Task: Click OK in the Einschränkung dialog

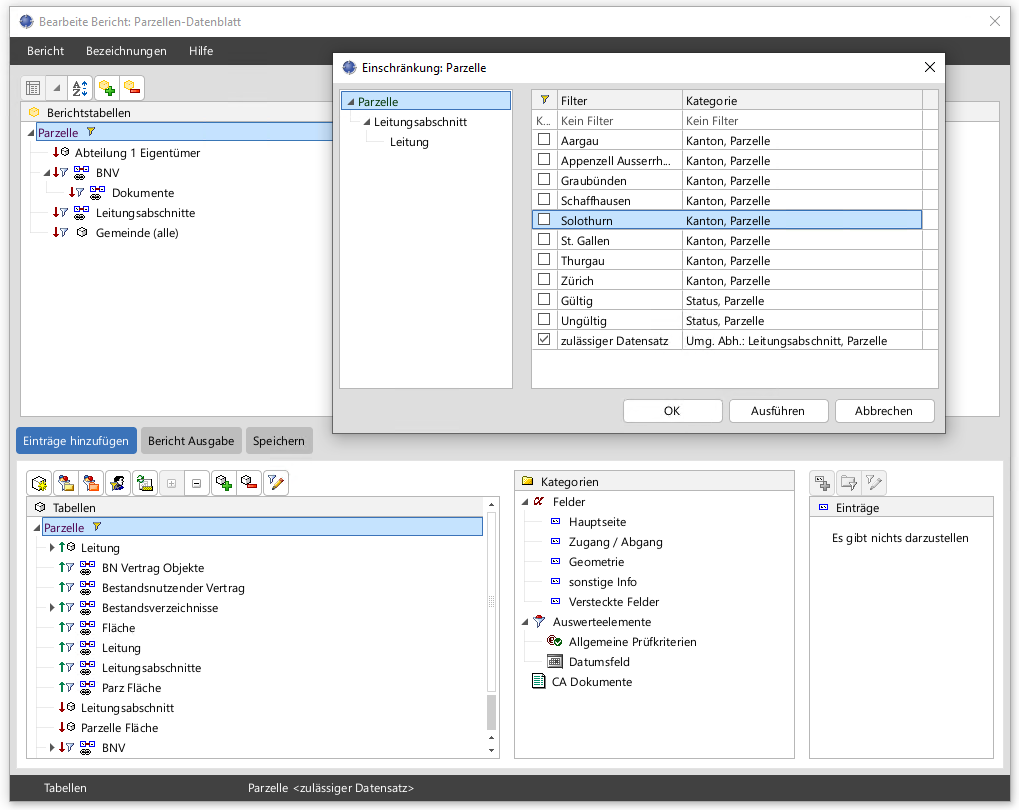Action: pos(672,411)
